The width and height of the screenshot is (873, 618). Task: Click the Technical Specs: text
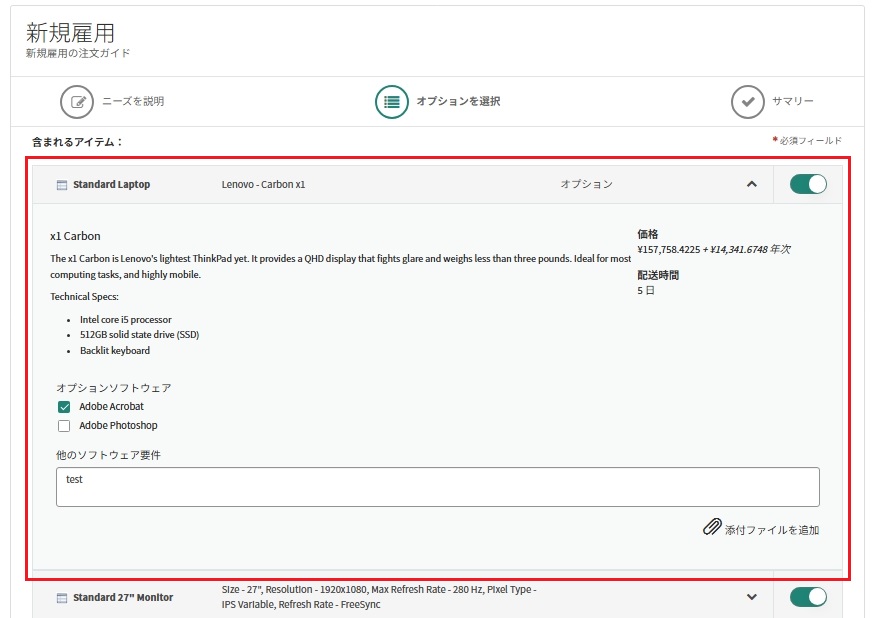point(84,297)
